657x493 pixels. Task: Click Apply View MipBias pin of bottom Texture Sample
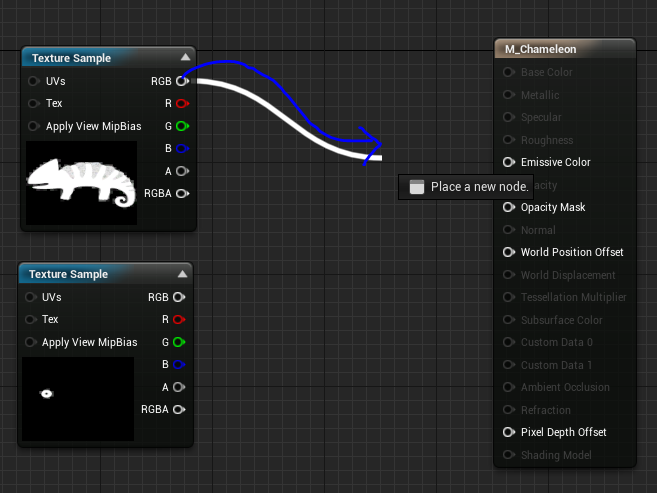(x=31, y=342)
